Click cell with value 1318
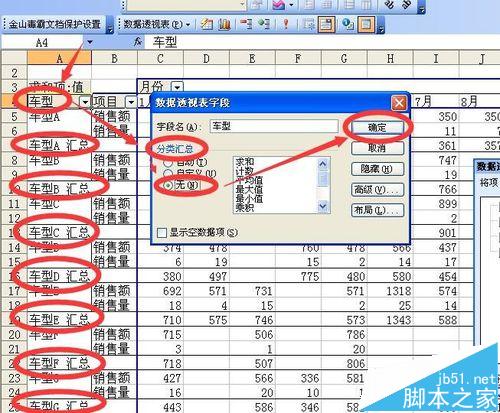The width and height of the screenshot is (500, 413). 390,291
